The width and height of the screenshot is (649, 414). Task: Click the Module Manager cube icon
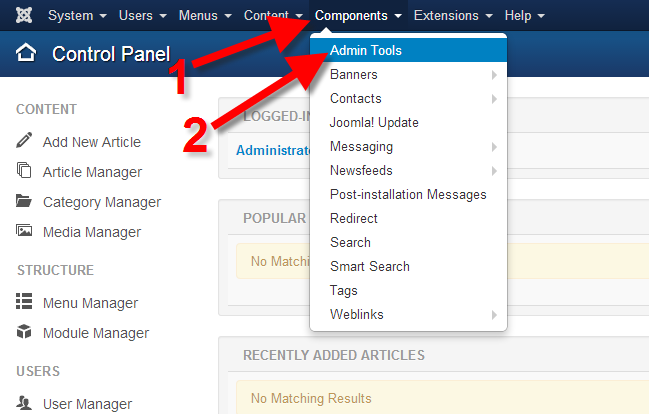(24, 332)
